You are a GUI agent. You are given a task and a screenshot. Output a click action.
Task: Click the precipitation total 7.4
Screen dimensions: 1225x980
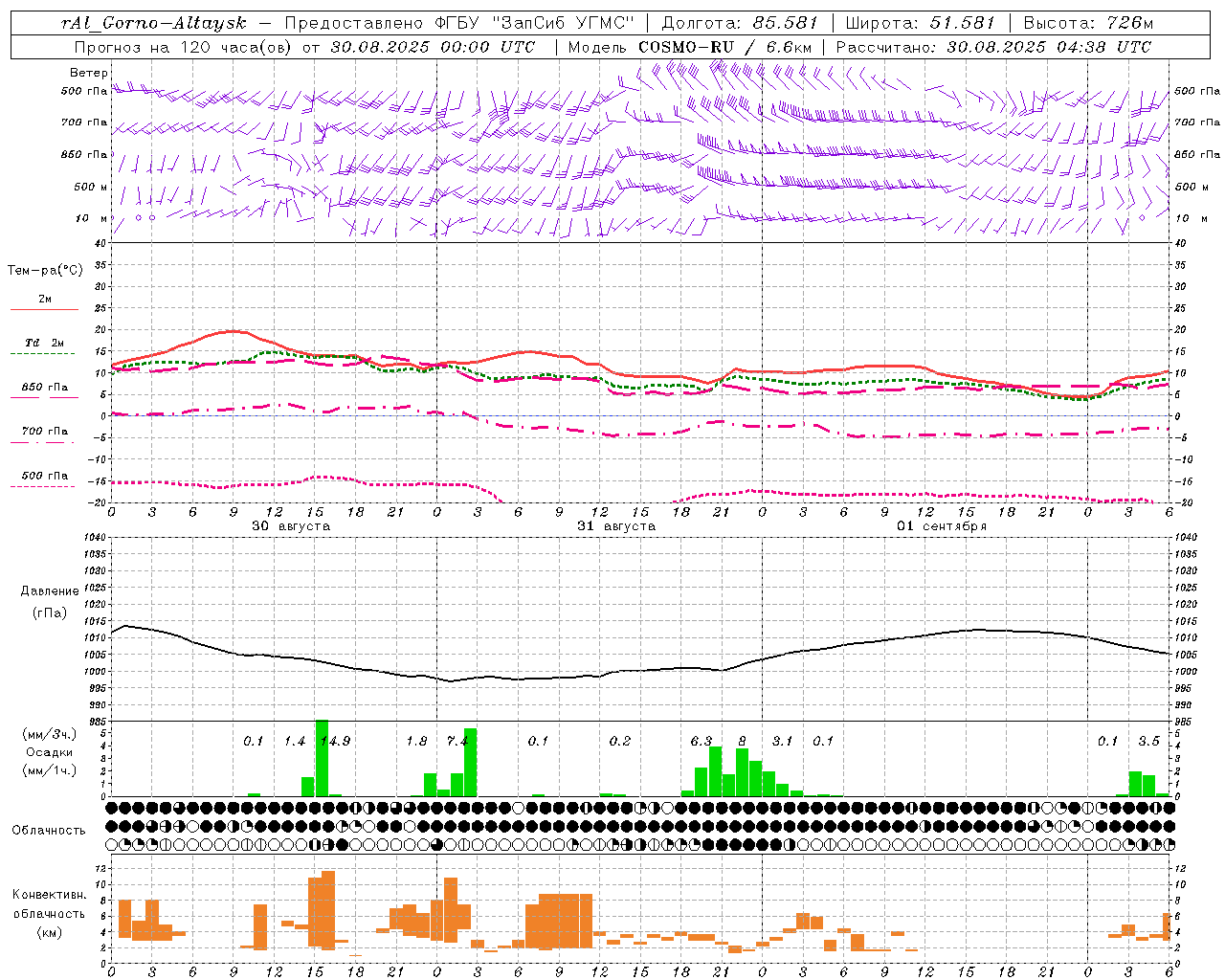[457, 741]
